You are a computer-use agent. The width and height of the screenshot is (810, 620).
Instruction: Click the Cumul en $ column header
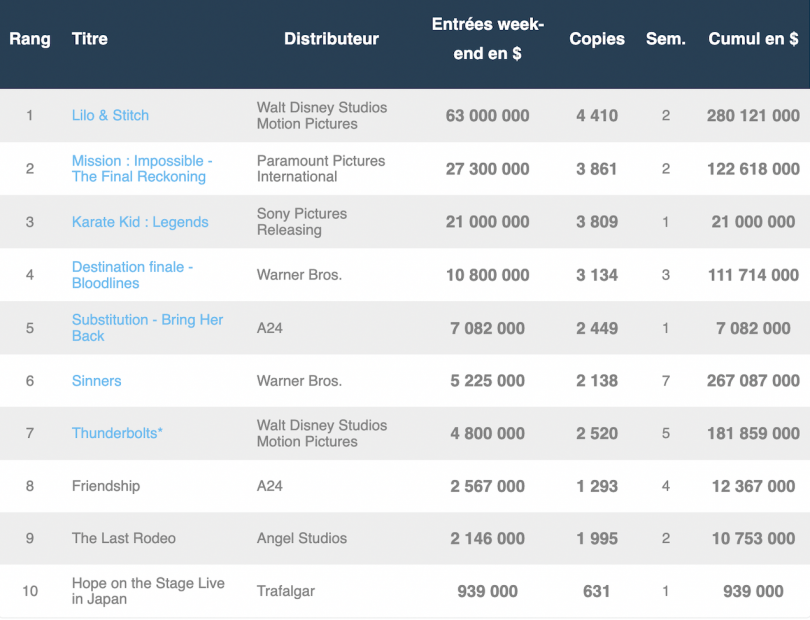[x=753, y=39]
